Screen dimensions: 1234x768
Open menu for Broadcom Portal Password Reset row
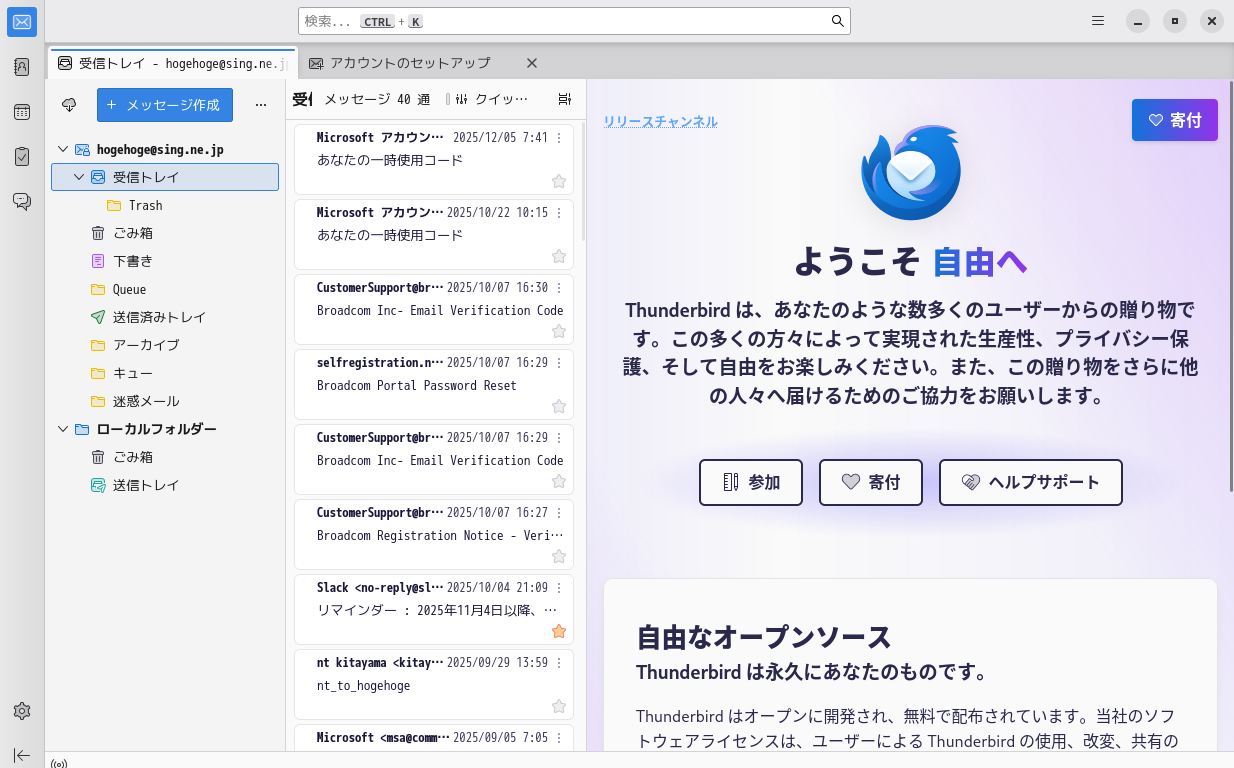point(559,362)
